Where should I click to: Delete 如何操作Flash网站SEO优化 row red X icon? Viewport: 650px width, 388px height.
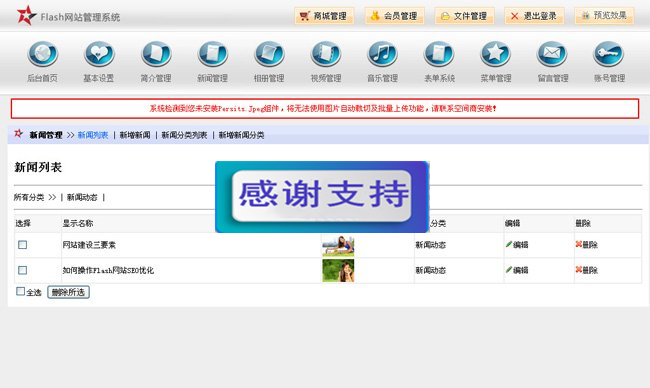point(579,269)
